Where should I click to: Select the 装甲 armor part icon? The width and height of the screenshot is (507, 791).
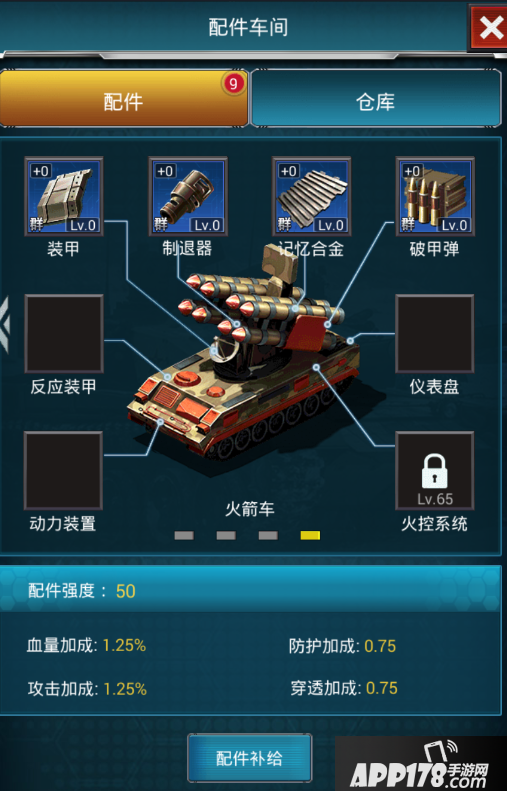[64, 196]
